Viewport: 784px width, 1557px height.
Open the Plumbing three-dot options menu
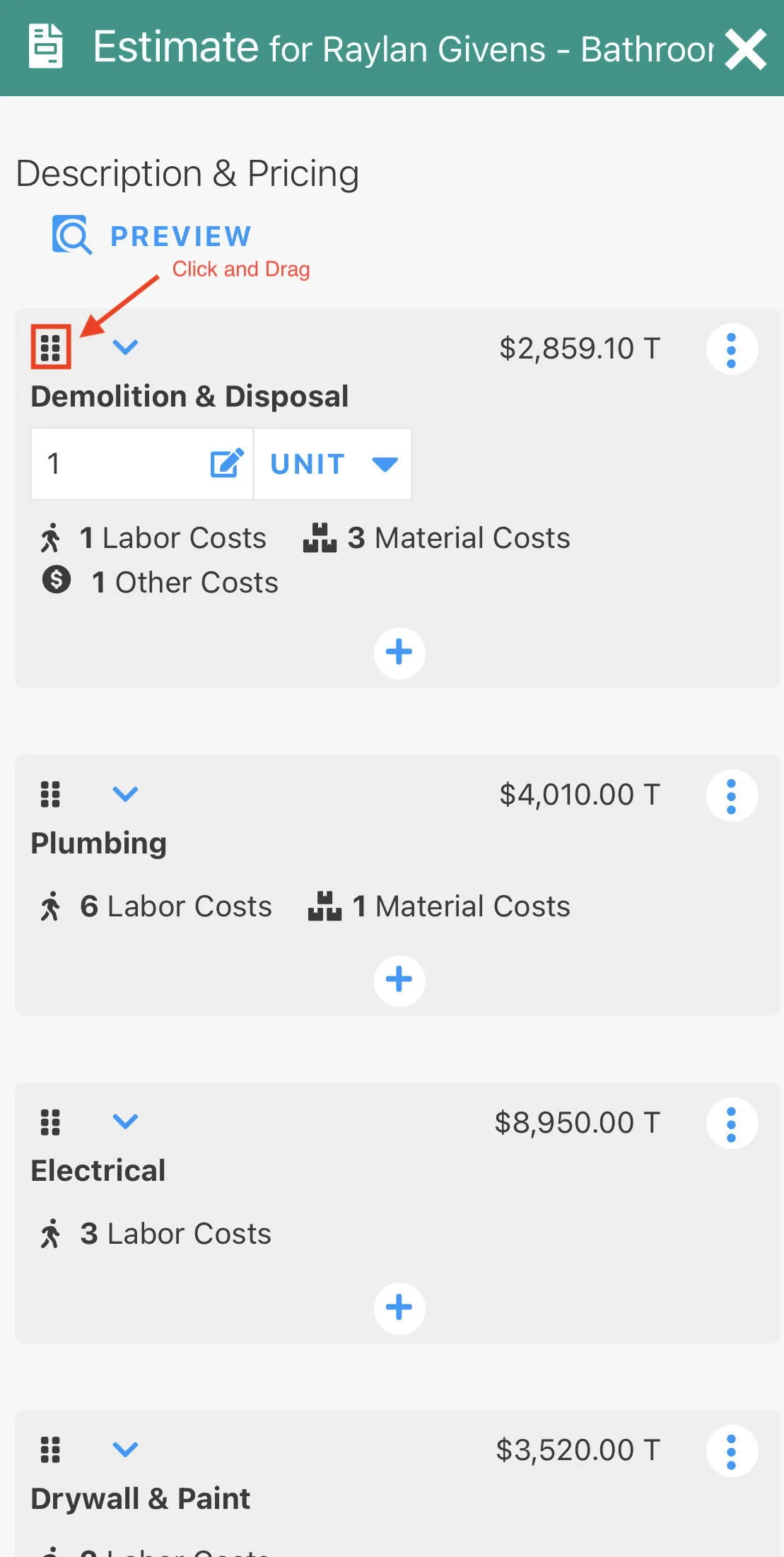[732, 795]
